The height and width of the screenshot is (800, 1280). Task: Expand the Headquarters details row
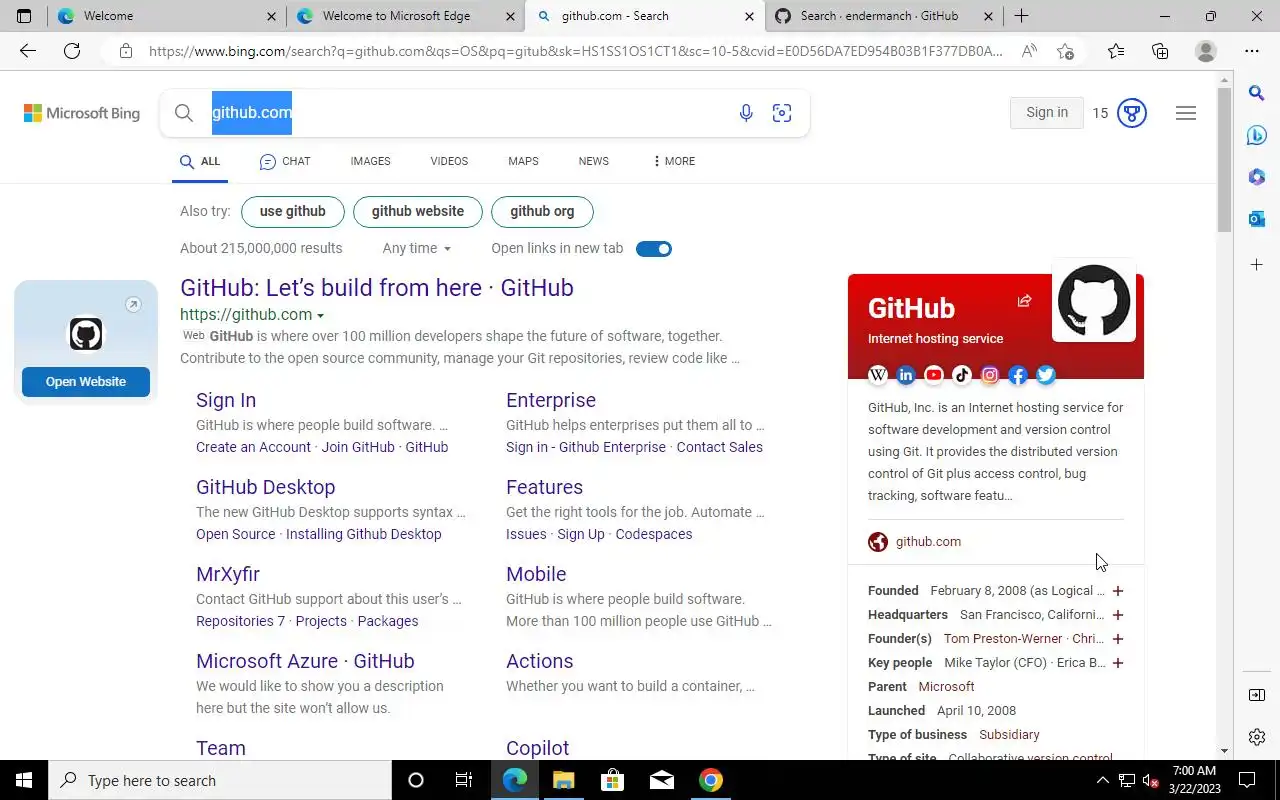click(x=1118, y=615)
